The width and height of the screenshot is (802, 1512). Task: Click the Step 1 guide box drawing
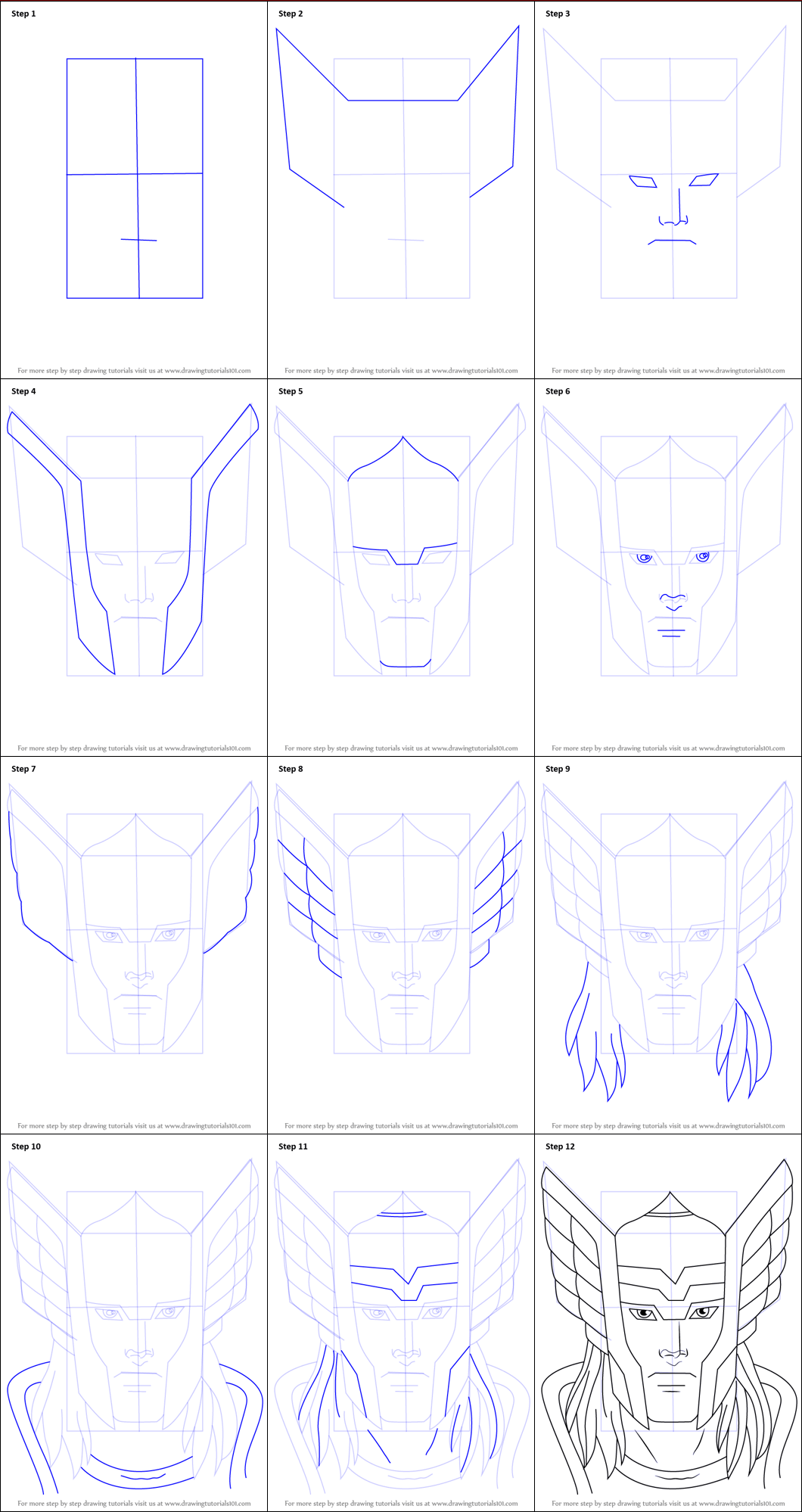pyautogui.click(x=135, y=178)
